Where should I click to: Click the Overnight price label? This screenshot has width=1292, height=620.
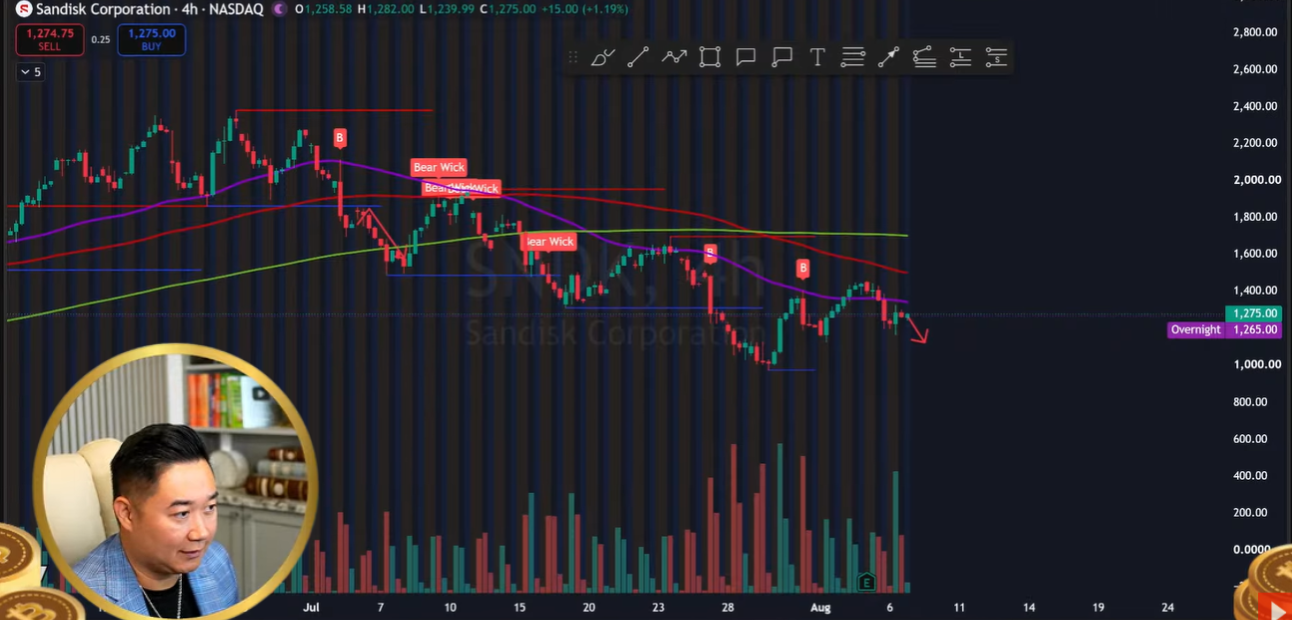pyautogui.click(x=1196, y=330)
